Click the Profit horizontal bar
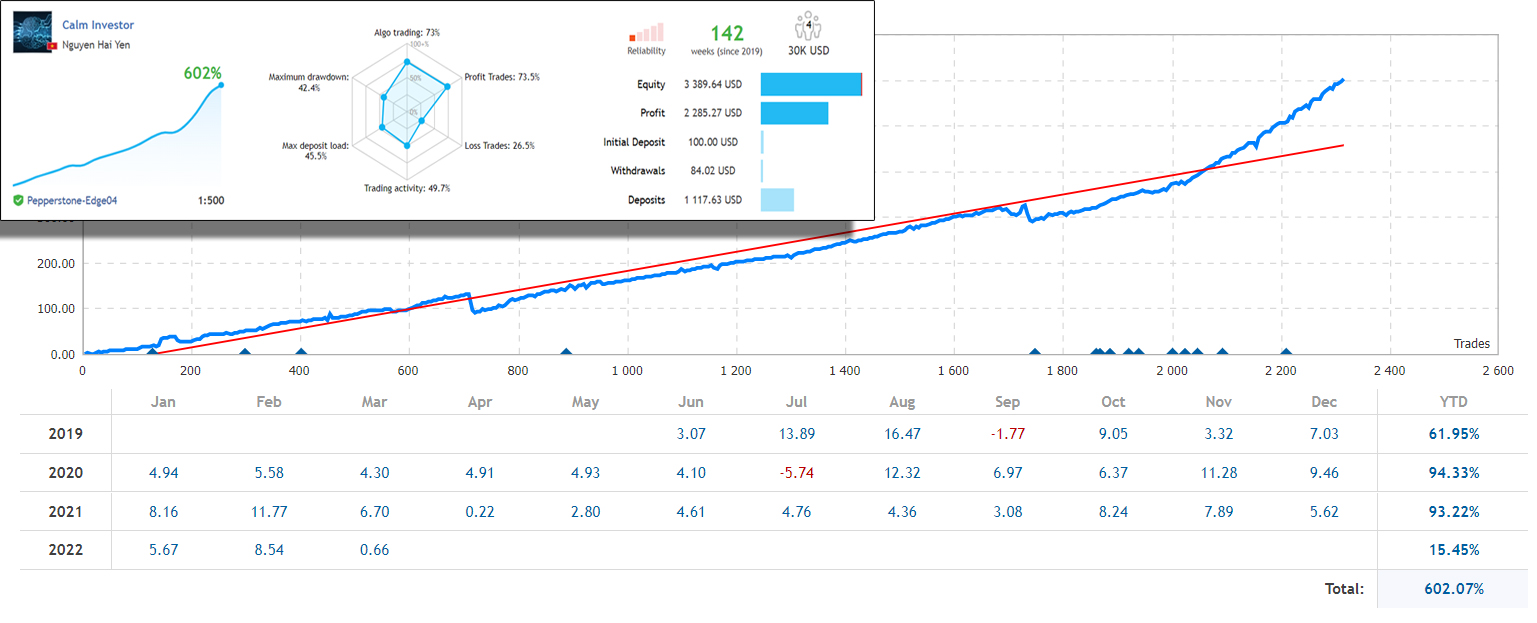This screenshot has height=623, width=1537. 794,113
